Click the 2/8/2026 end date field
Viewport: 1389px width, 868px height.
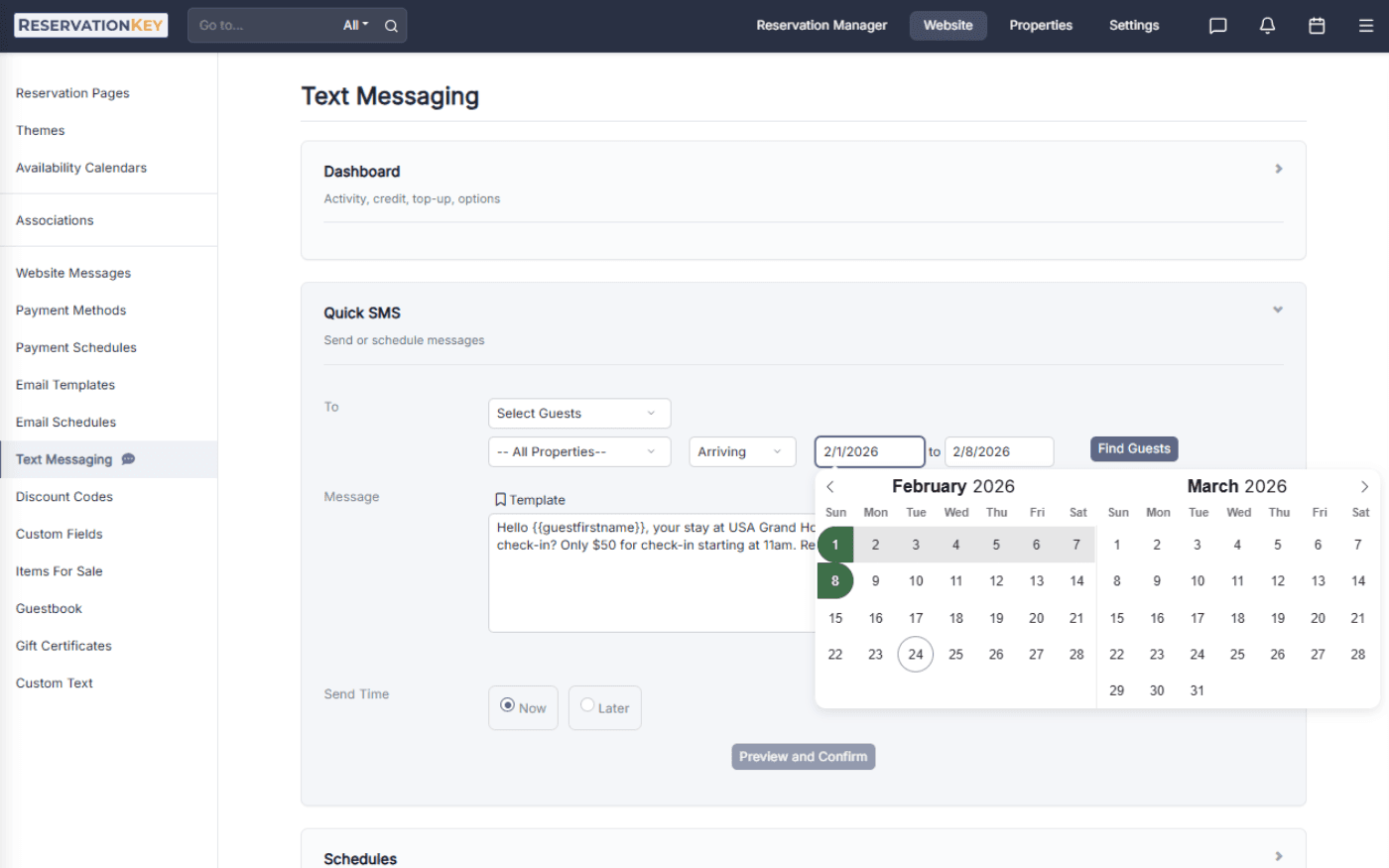tap(999, 451)
